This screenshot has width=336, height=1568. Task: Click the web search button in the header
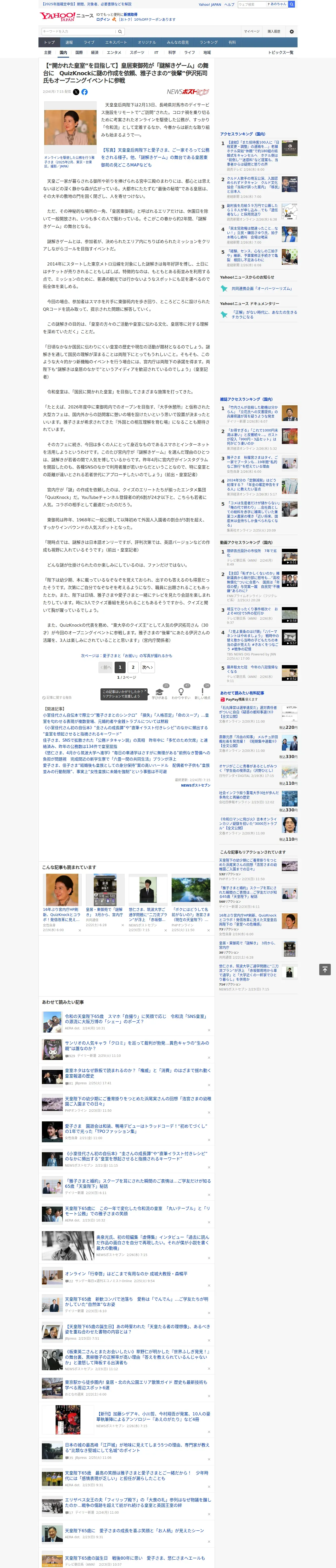(x=292, y=4)
